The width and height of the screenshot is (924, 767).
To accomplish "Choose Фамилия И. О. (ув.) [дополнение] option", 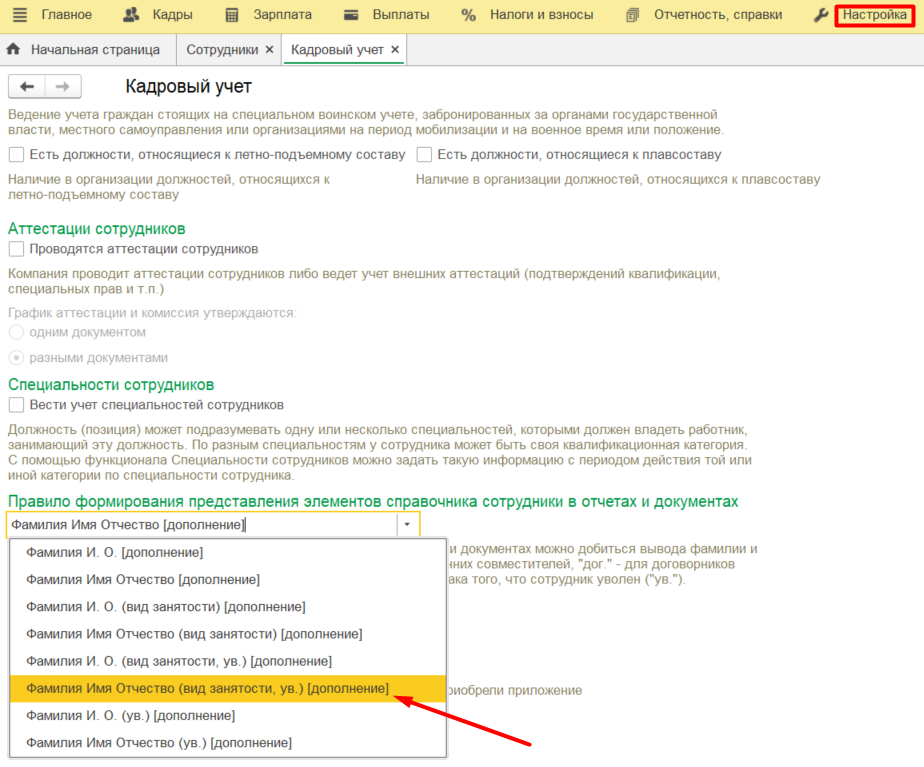I will tap(228, 716).
